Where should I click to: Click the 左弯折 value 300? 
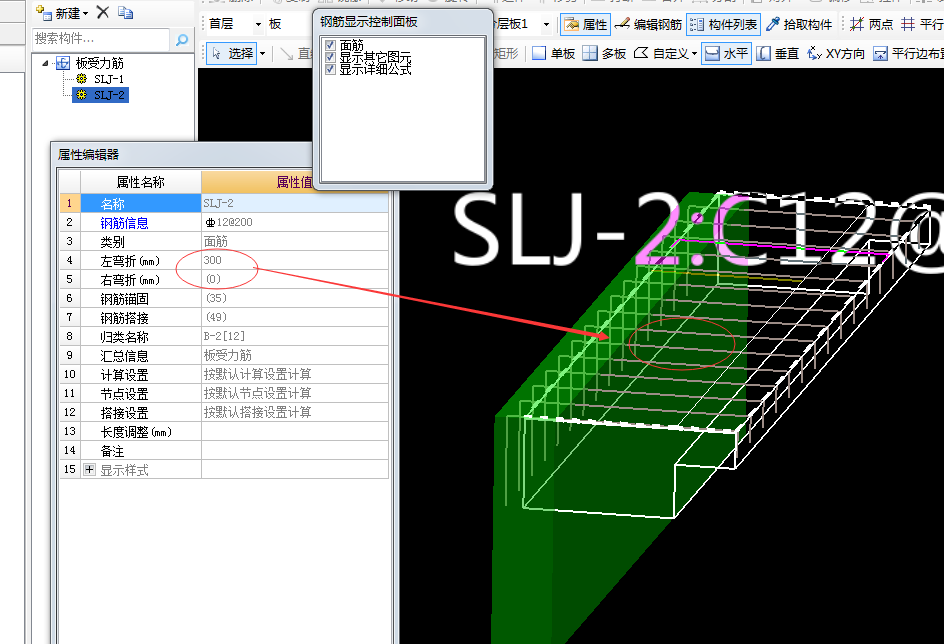coord(213,260)
